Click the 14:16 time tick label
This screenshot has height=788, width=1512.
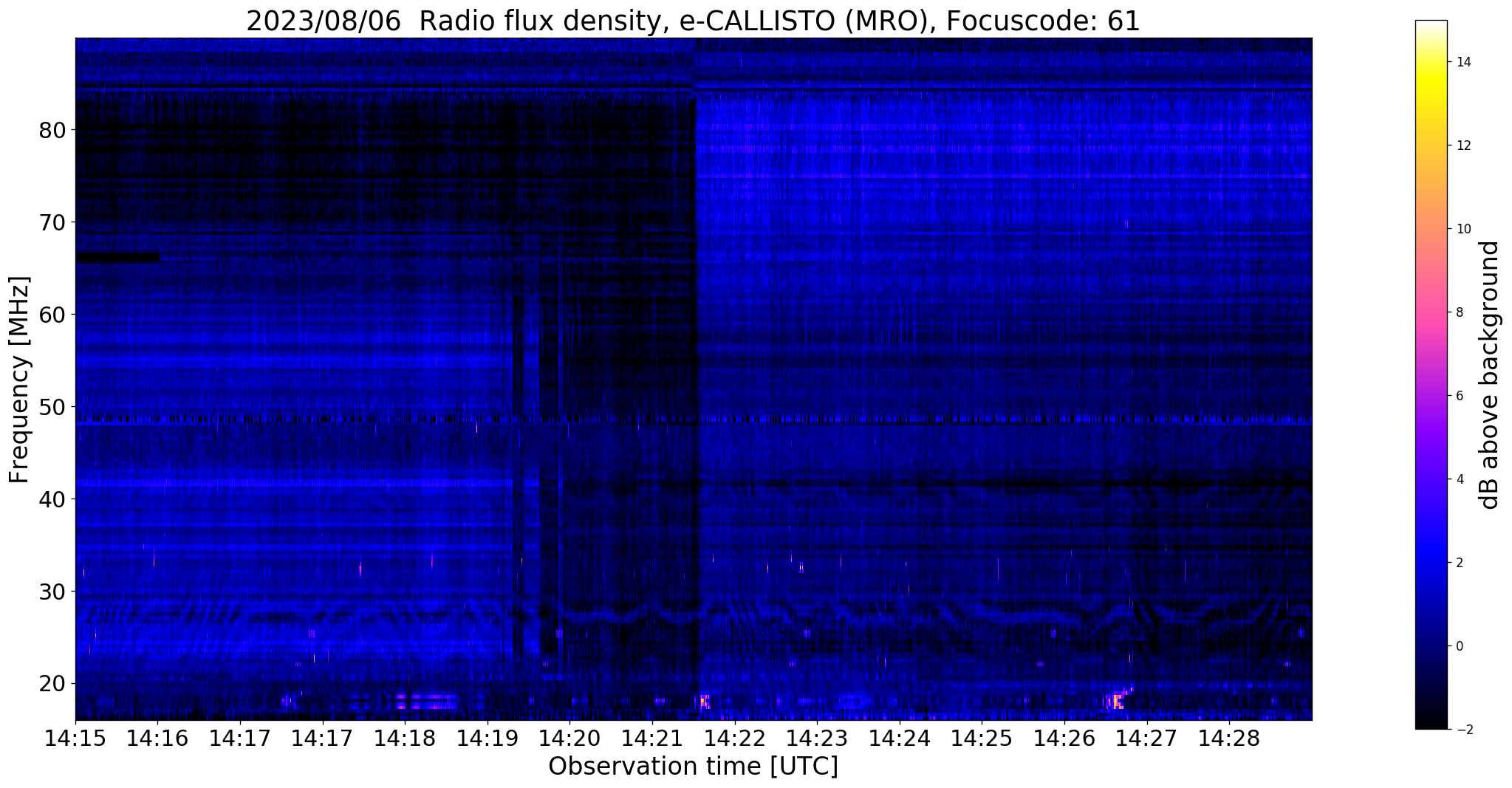coord(157,739)
